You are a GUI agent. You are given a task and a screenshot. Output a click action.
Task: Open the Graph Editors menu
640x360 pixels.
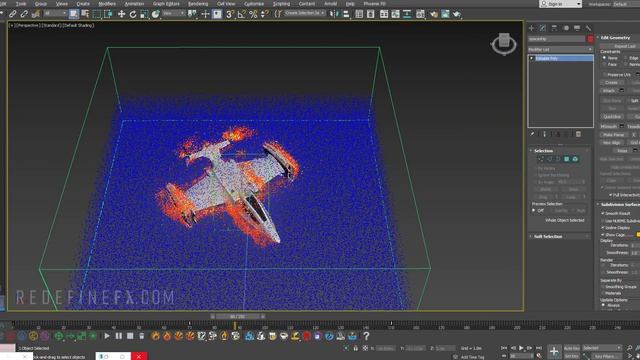tap(166, 4)
